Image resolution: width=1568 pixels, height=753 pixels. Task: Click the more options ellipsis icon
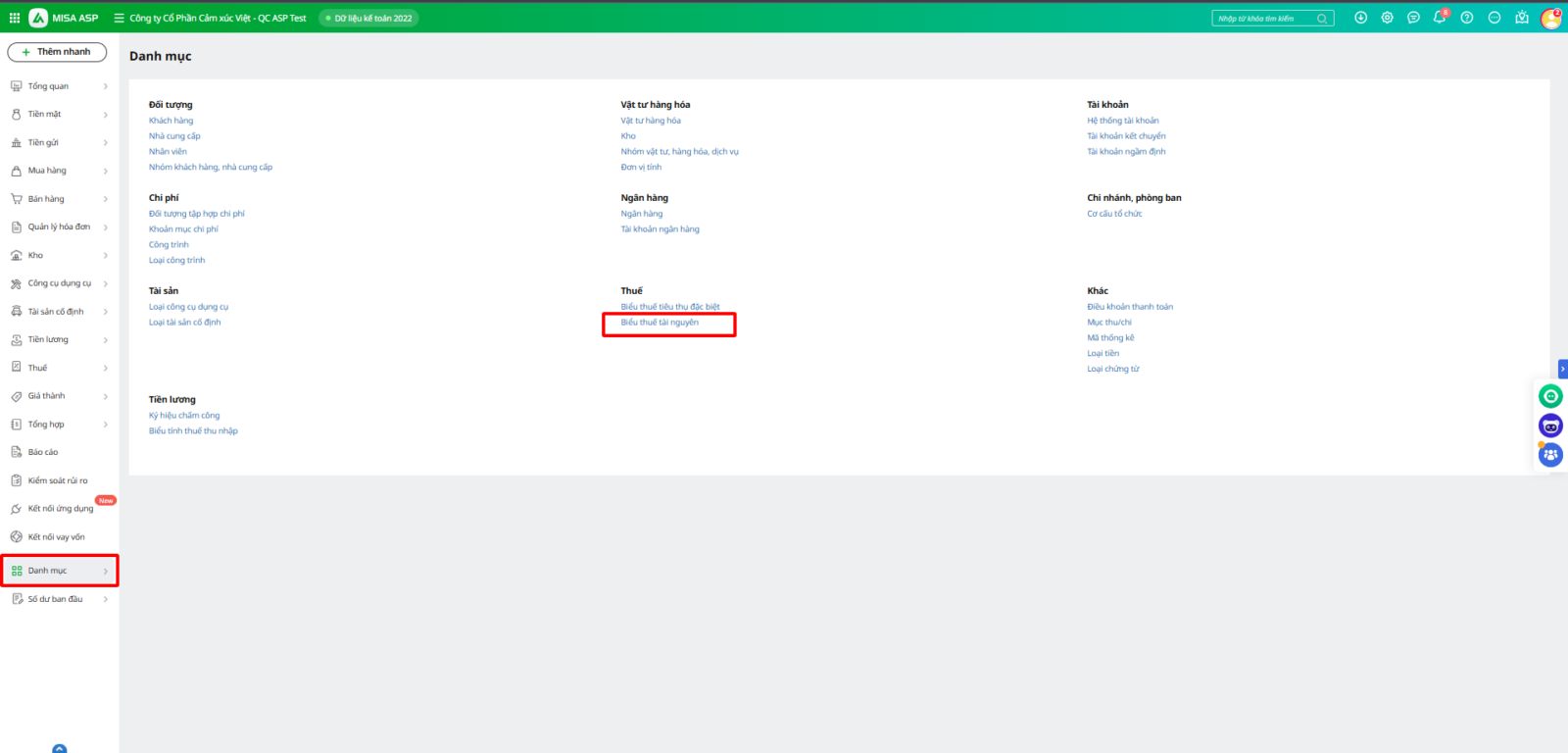pyautogui.click(x=1494, y=18)
